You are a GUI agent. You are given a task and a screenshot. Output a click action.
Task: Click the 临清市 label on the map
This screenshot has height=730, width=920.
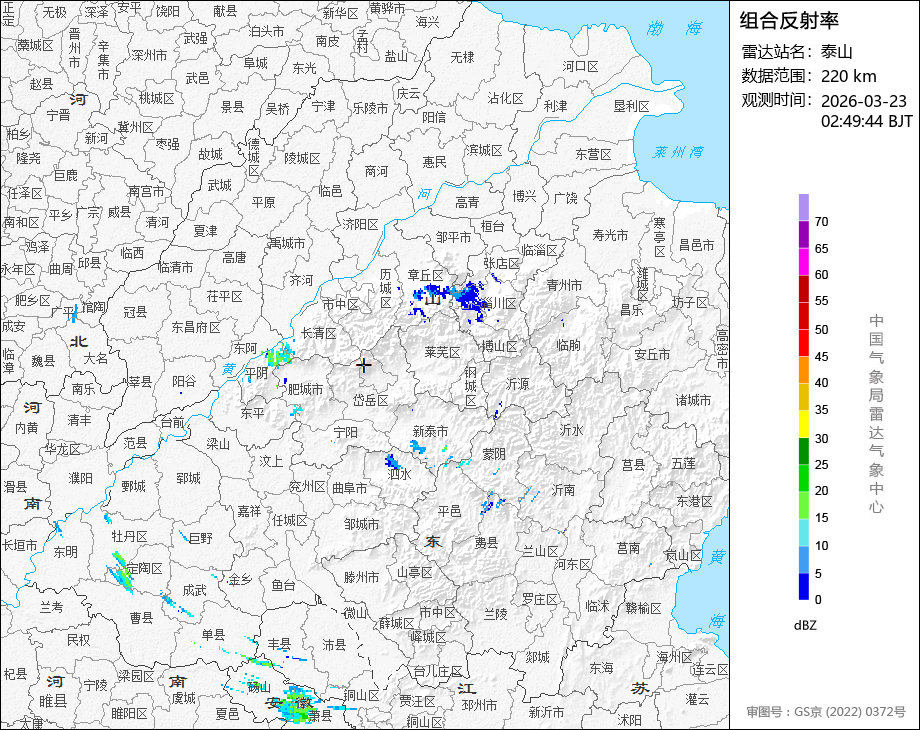(175, 268)
